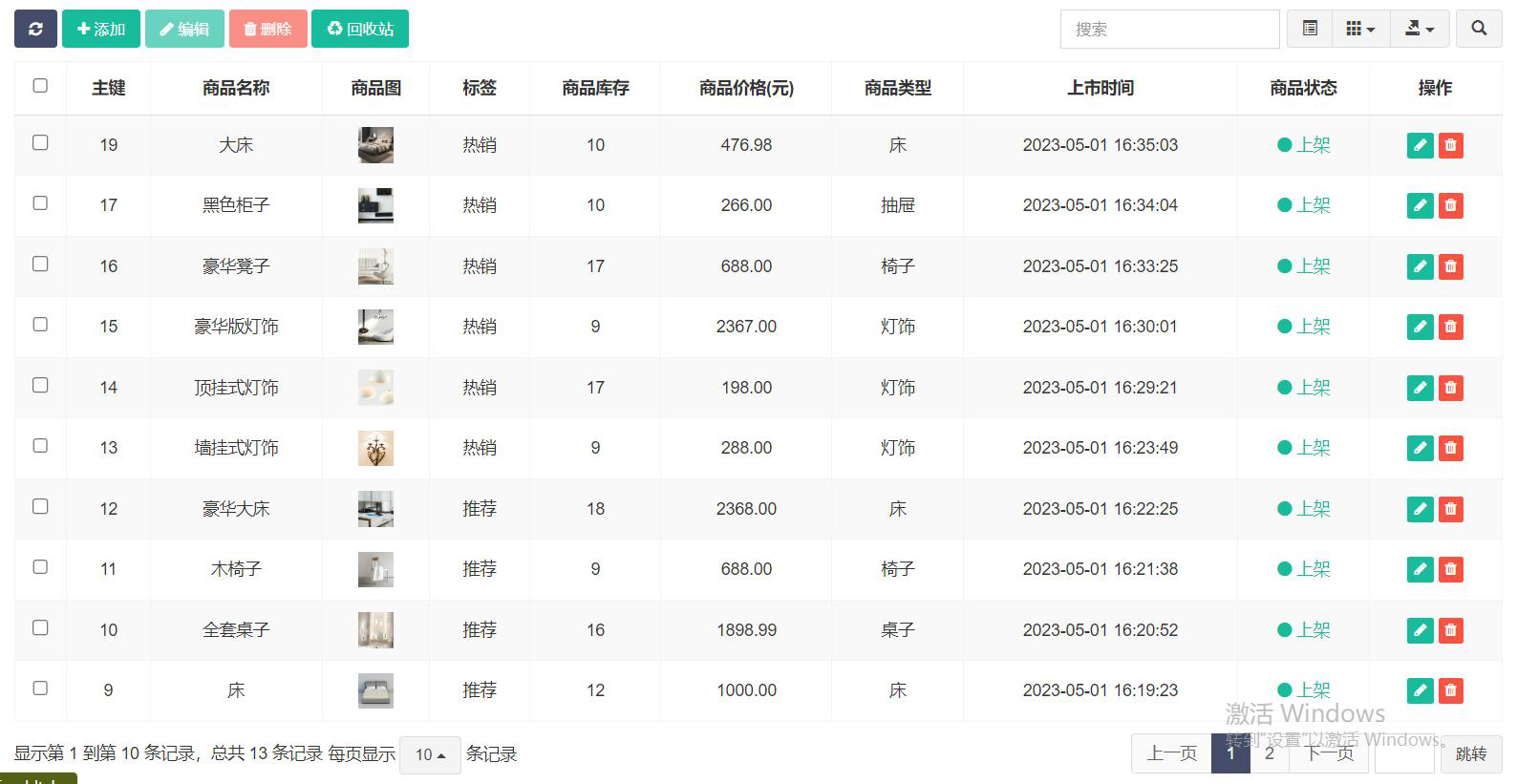Select all rows with header checkbox
This screenshot has height=784, width=1517.
coord(40,86)
